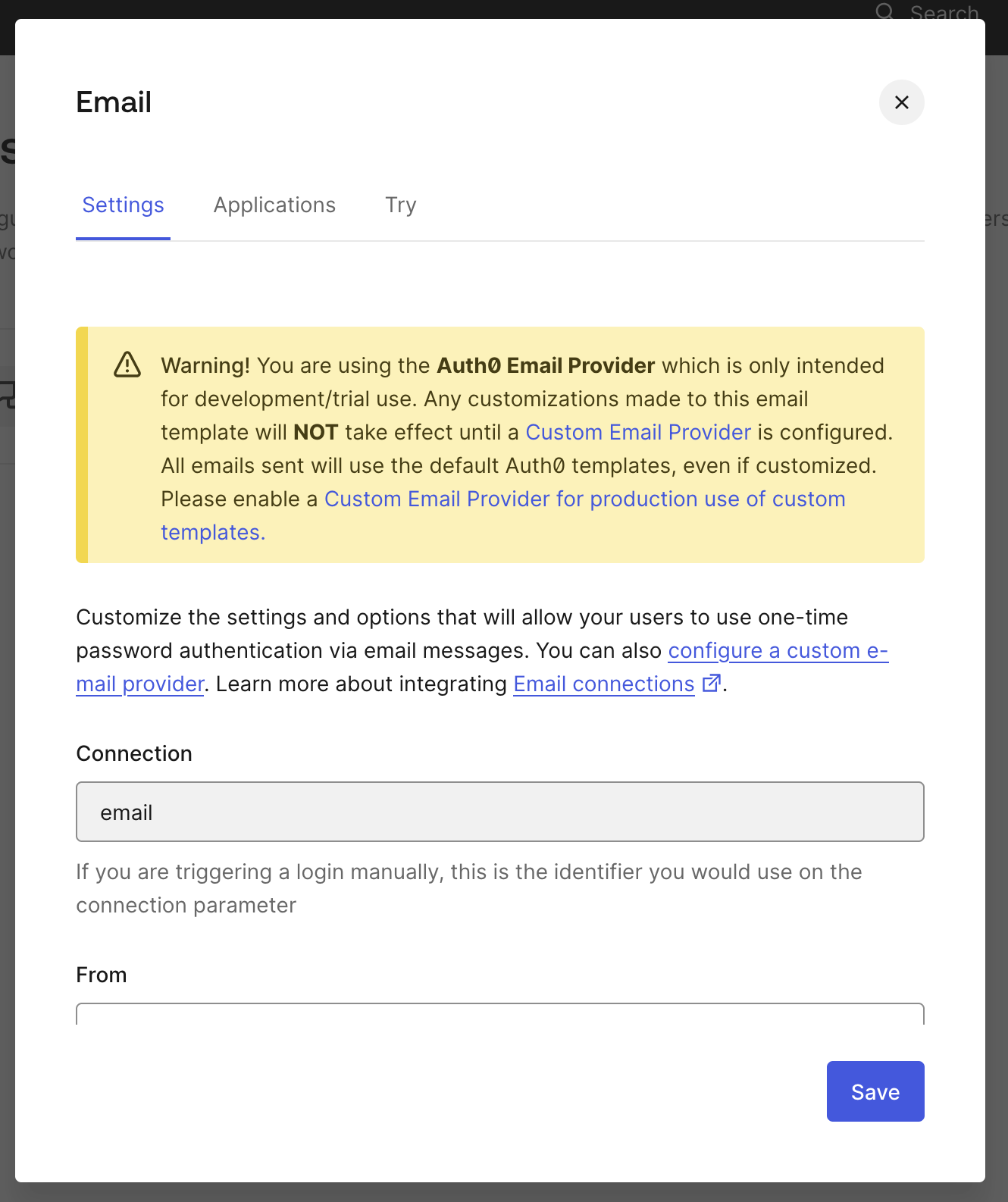Focus the From input field
This screenshot has width=1008, height=1202.
[499, 1014]
